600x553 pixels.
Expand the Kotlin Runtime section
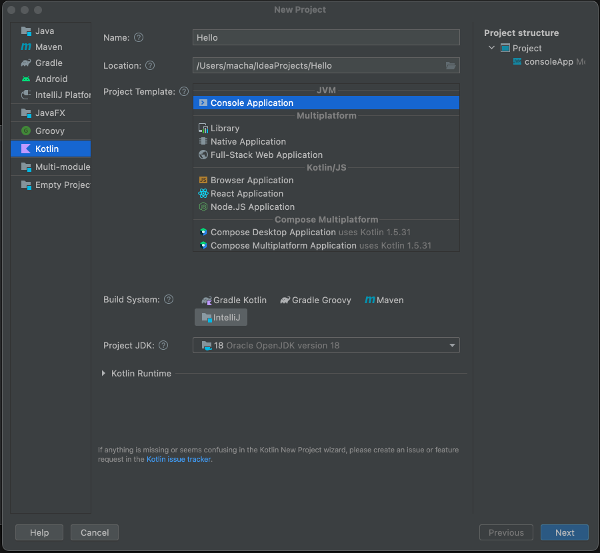103,373
